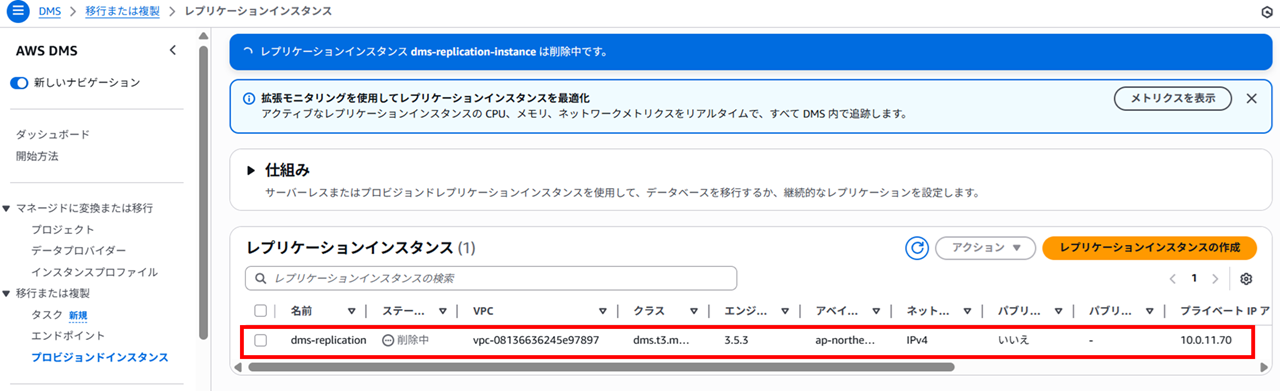The width and height of the screenshot is (1280, 391).
Task: Check the dms-replication row checkbox
Action: pos(261,340)
